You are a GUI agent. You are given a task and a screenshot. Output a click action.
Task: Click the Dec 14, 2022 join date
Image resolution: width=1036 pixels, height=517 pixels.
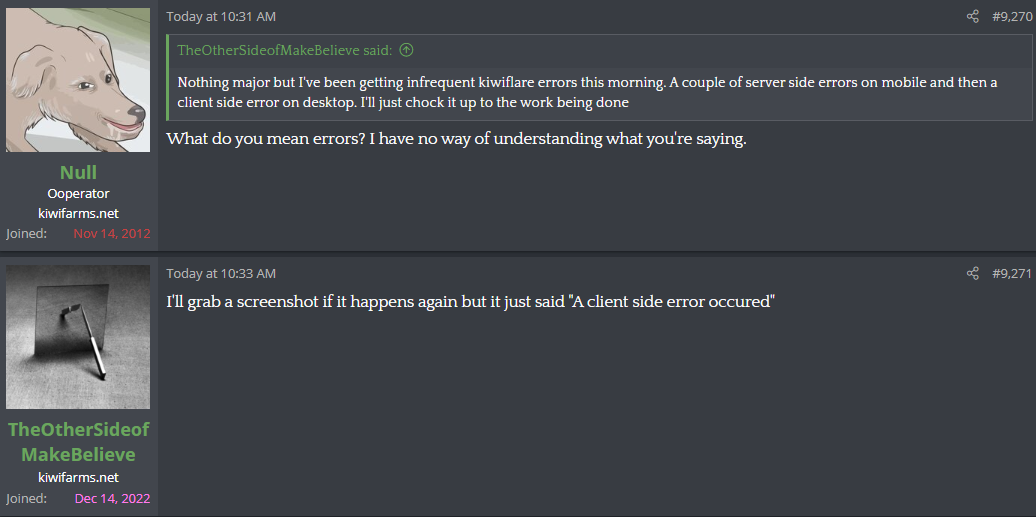click(x=112, y=498)
